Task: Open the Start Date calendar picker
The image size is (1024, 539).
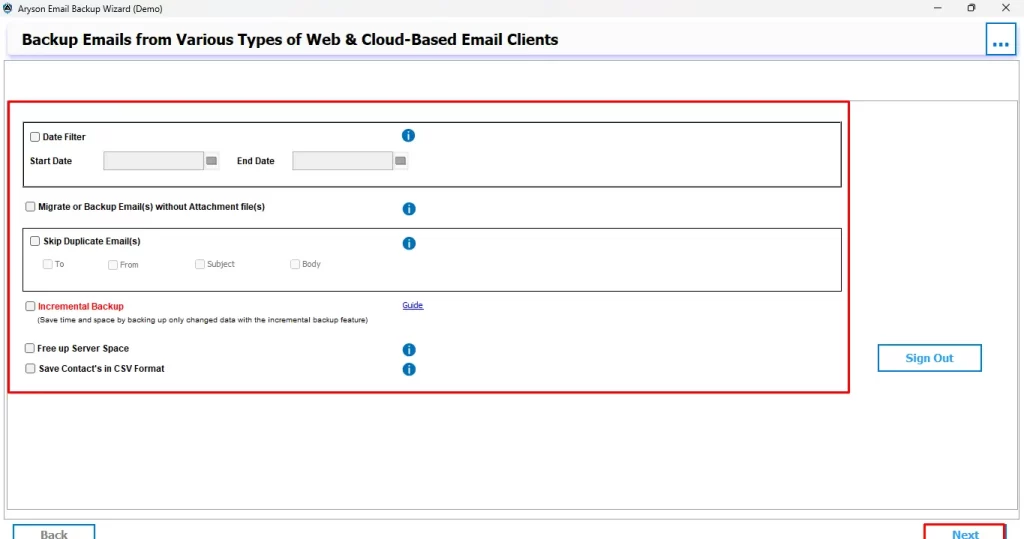Action: [212, 161]
